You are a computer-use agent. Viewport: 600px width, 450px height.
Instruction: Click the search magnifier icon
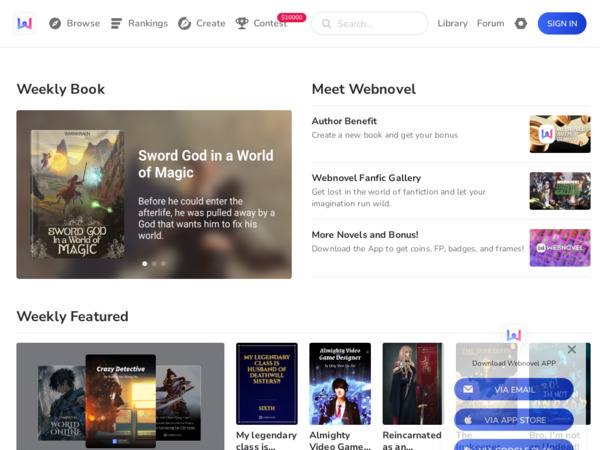tap(326, 24)
